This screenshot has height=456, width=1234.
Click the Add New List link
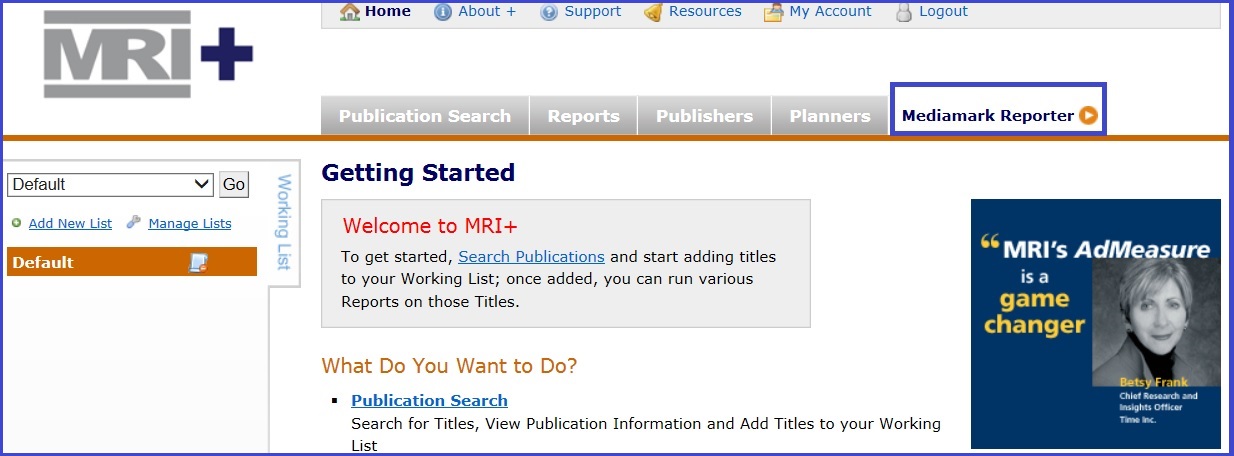(70, 224)
